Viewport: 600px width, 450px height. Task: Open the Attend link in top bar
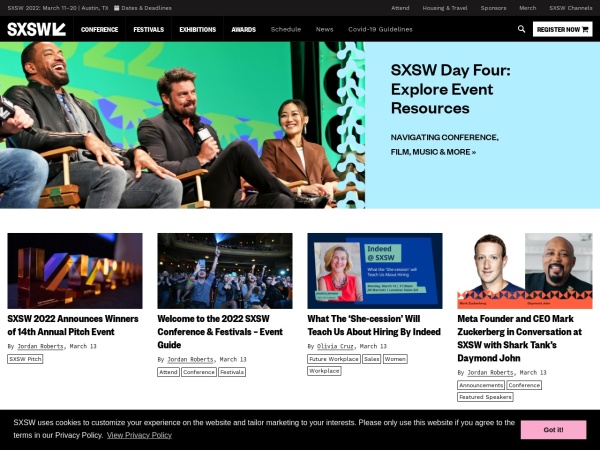point(400,8)
